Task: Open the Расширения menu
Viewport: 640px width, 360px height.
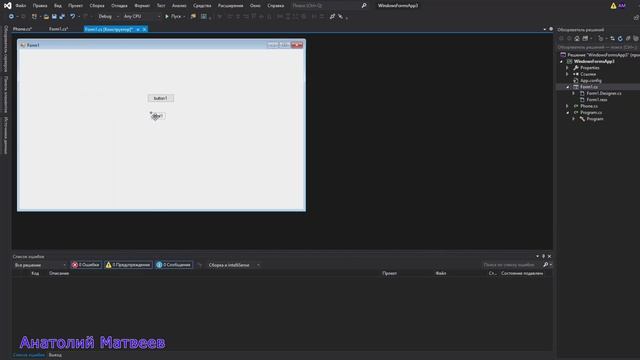Action: click(x=231, y=6)
